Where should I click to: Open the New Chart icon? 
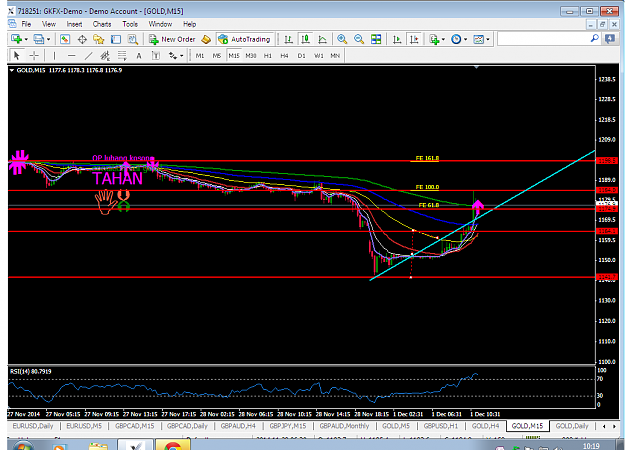tap(16, 39)
